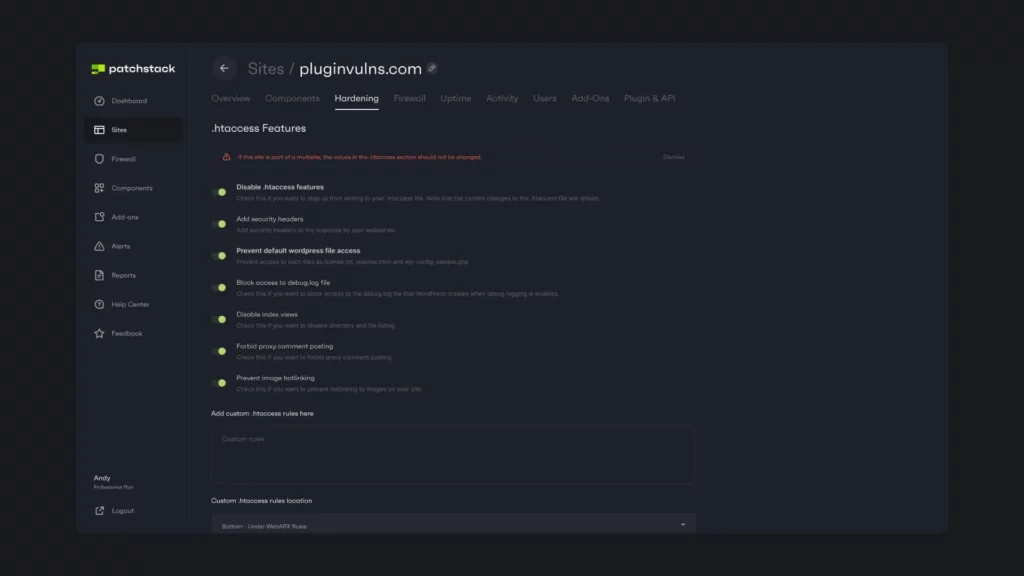The image size is (1024, 576).
Task: Select the Add-ons item in sidebar
Action: [124, 217]
